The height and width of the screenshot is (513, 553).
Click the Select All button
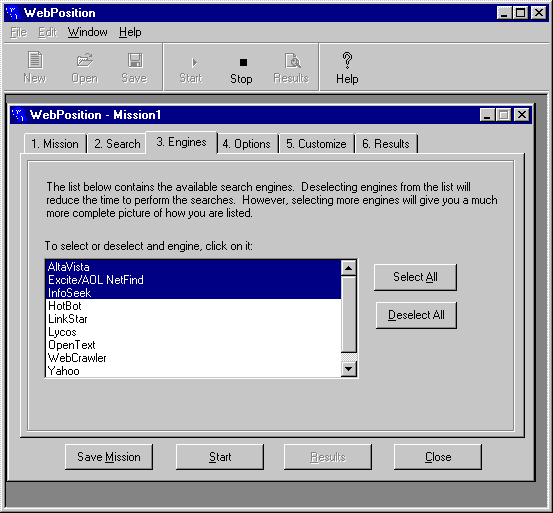pos(415,277)
